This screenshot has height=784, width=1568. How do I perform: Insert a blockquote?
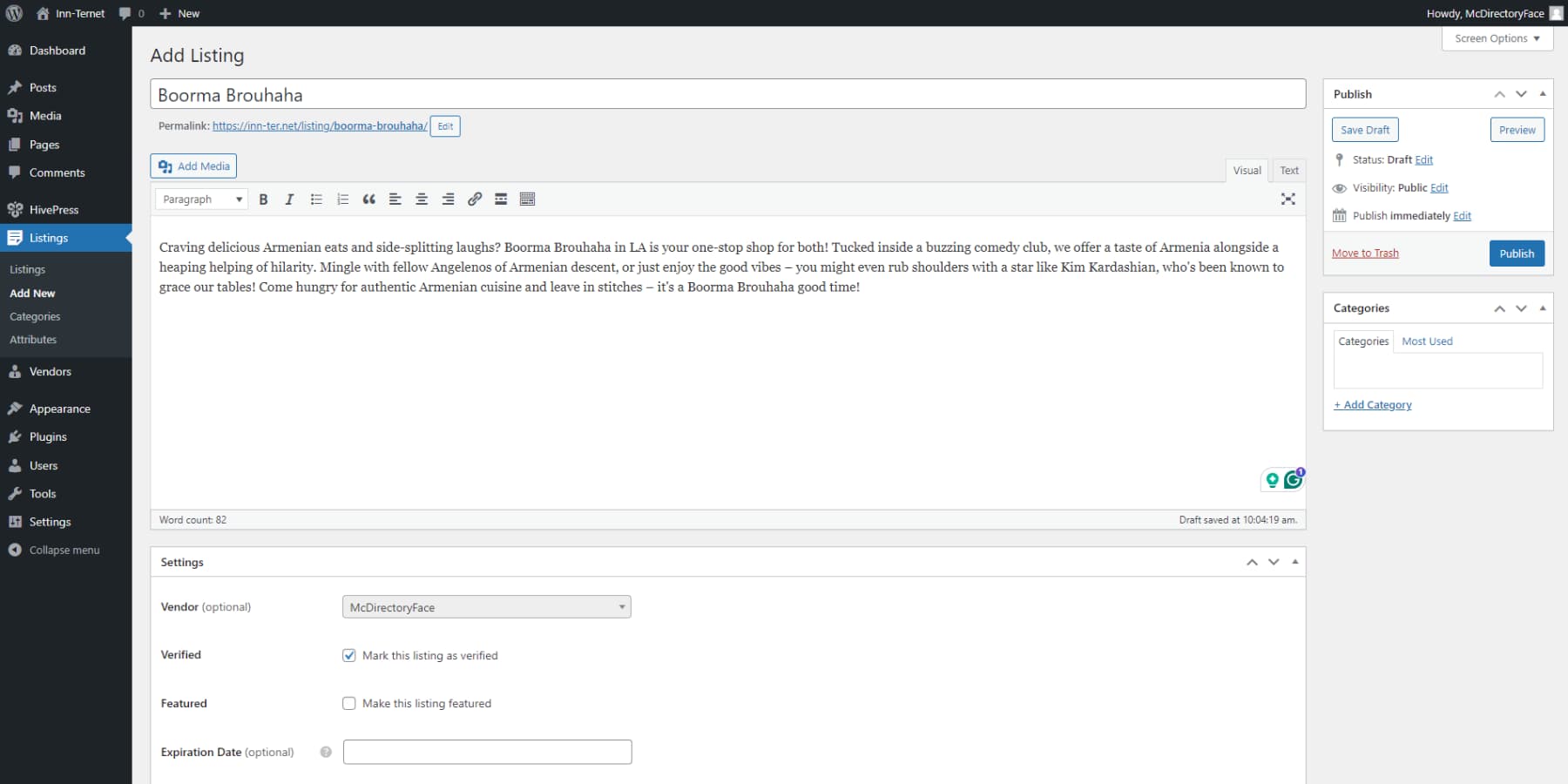point(368,199)
